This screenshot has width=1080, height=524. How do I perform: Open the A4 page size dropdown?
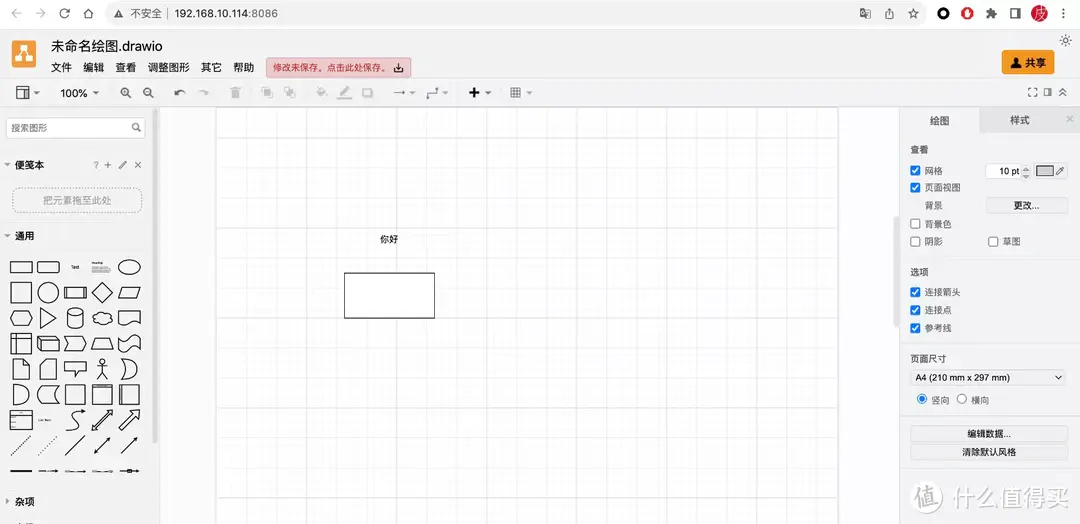tap(988, 377)
